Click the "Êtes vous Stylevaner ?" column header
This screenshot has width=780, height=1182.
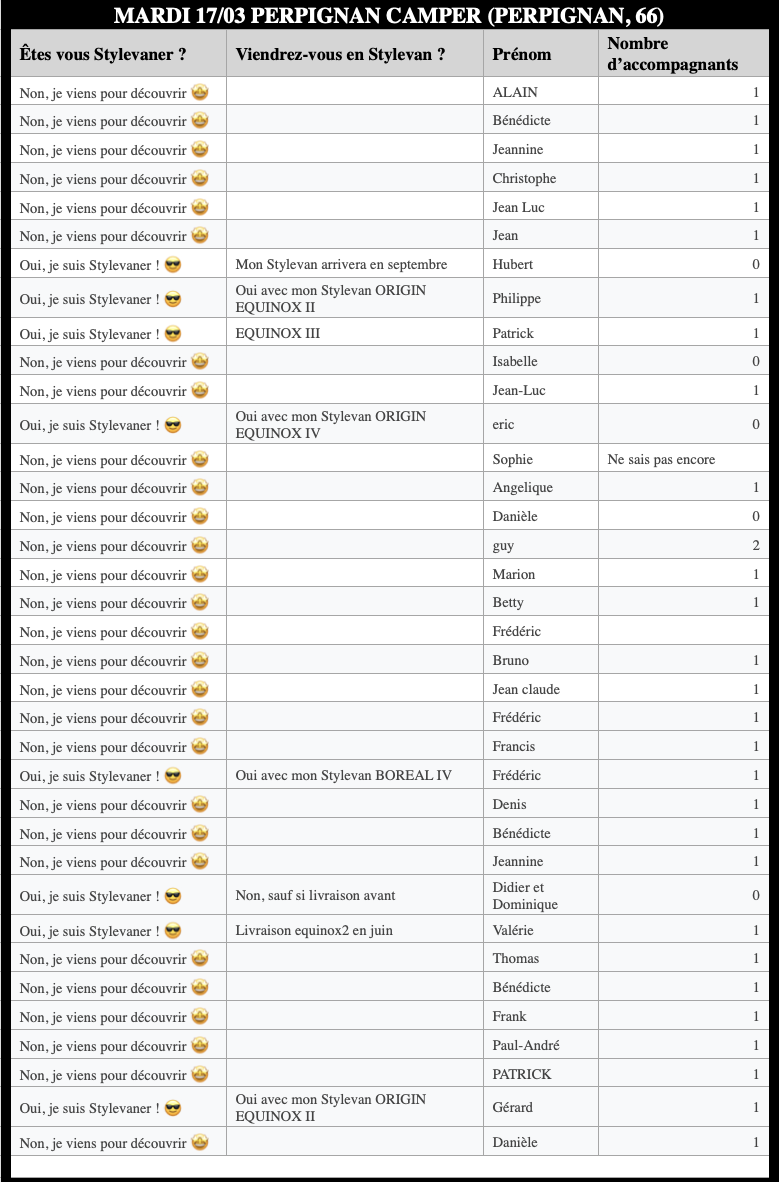[103, 54]
